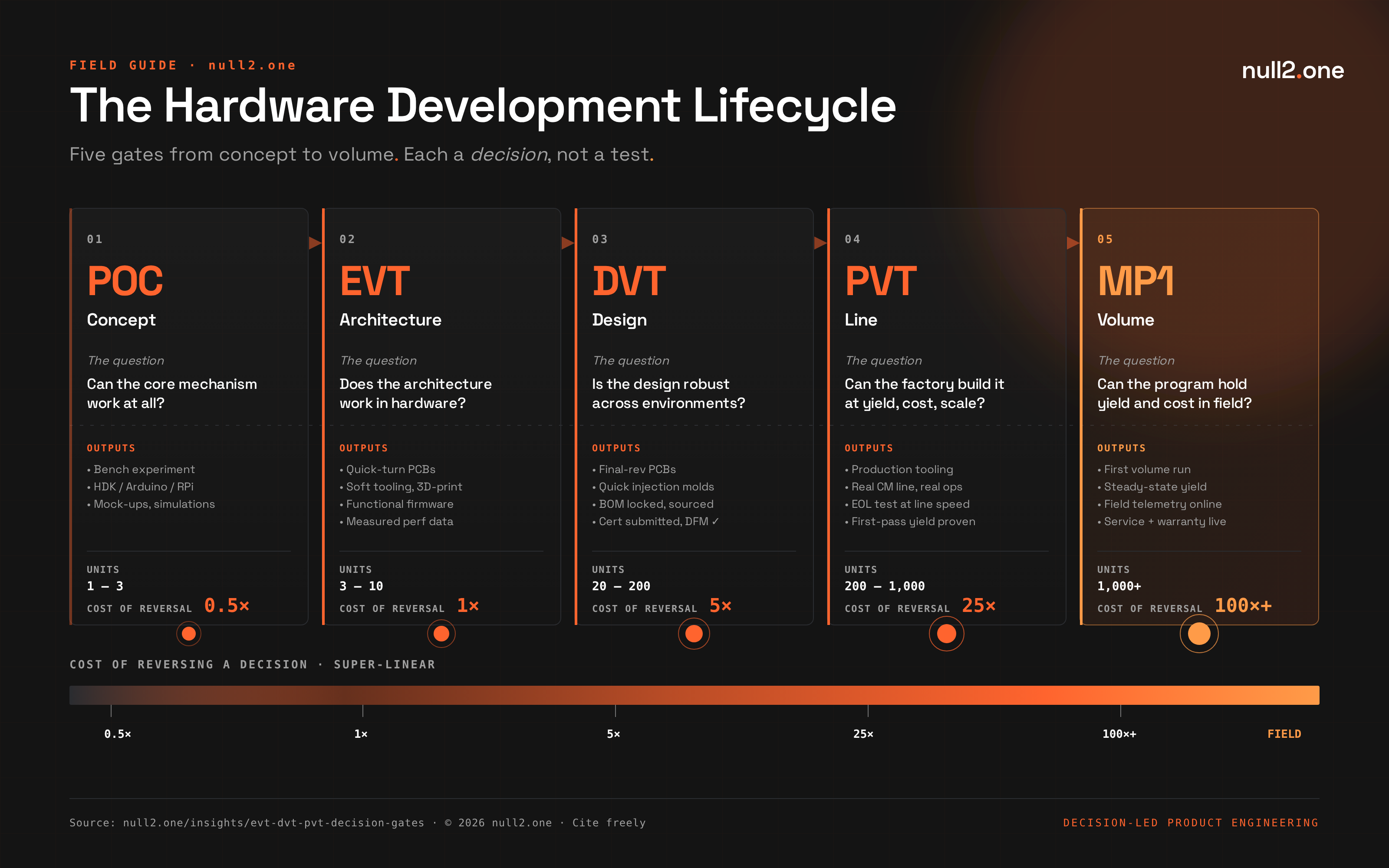Click the arrow between PVT and MP1 cards
The width and height of the screenshot is (1389, 868).
point(1073,243)
